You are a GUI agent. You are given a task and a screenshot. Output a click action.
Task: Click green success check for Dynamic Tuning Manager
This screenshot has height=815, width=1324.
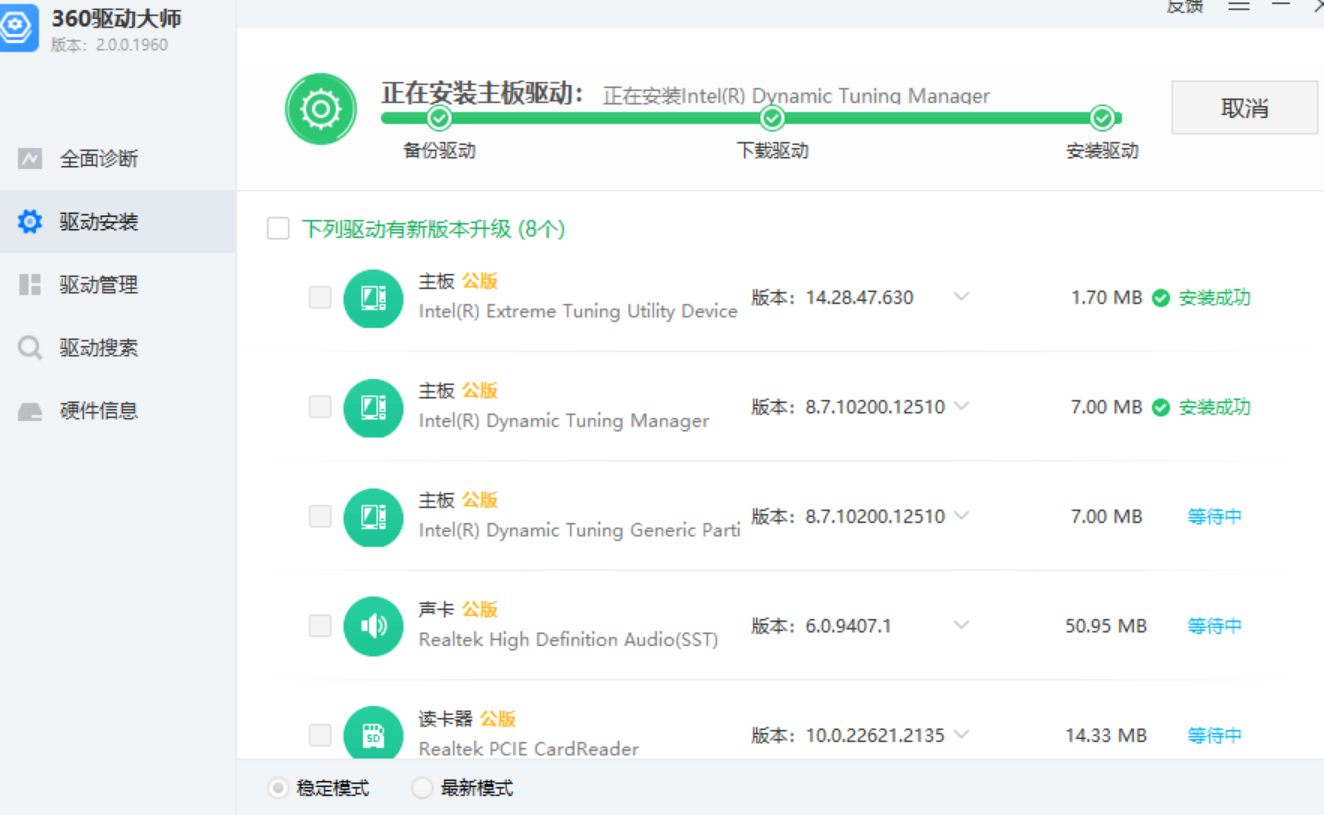coord(1161,407)
